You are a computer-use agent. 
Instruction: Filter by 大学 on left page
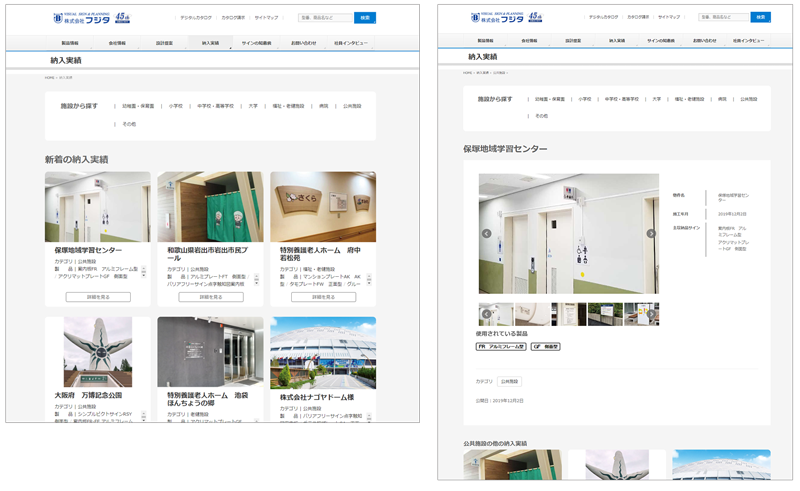[x=253, y=106]
